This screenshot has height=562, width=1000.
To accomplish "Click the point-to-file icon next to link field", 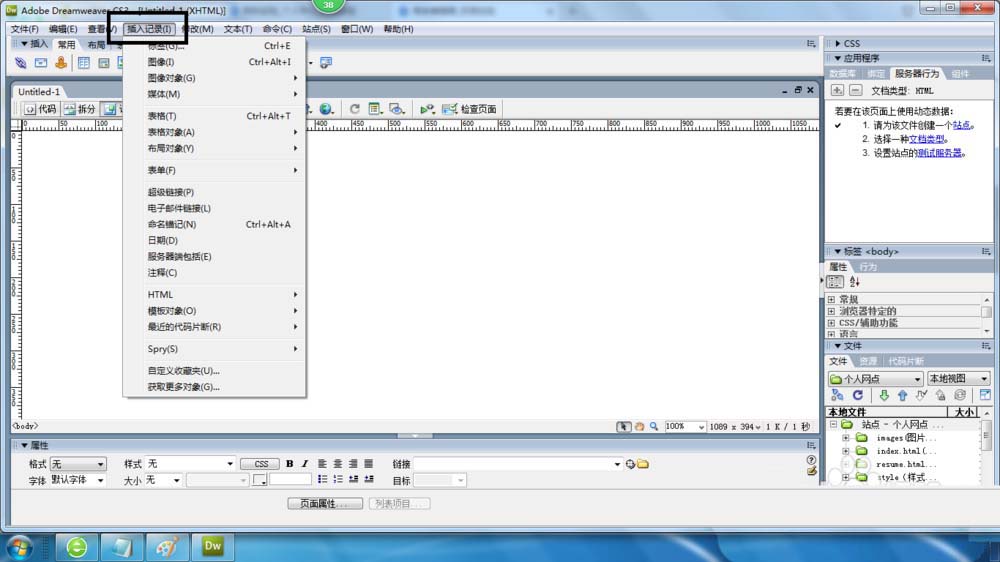I will click(x=630, y=464).
